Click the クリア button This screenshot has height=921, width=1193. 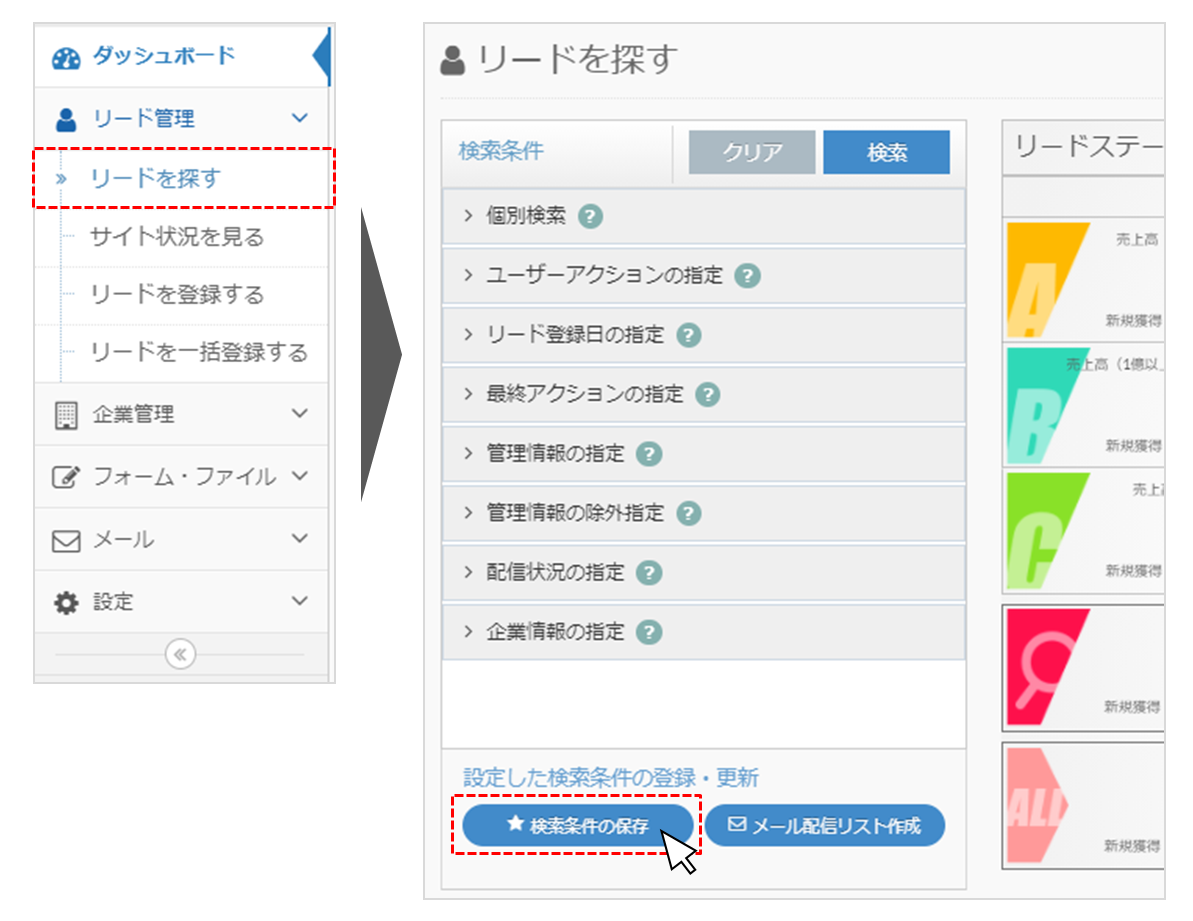(752, 152)
